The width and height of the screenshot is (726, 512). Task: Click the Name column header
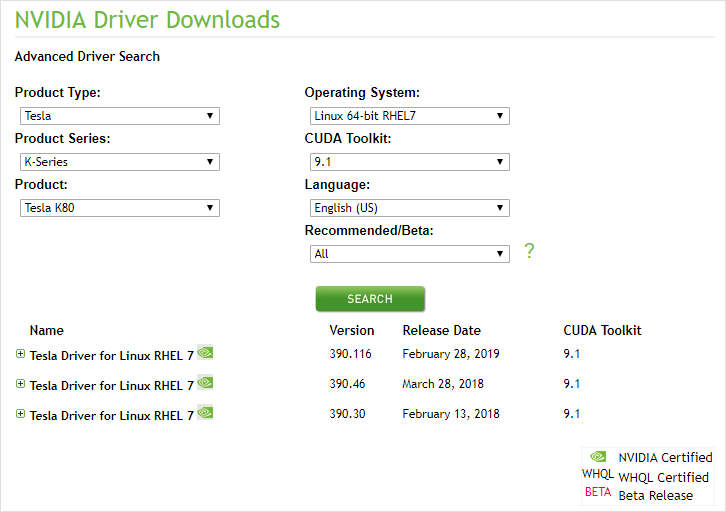(x=46, y=330)
